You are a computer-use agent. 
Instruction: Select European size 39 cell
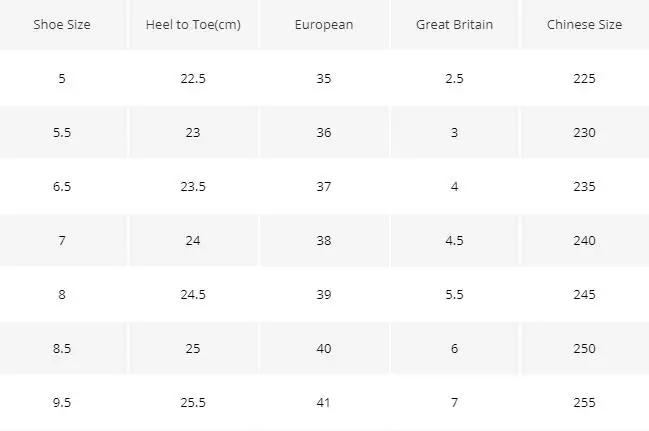tap(324, 294)
